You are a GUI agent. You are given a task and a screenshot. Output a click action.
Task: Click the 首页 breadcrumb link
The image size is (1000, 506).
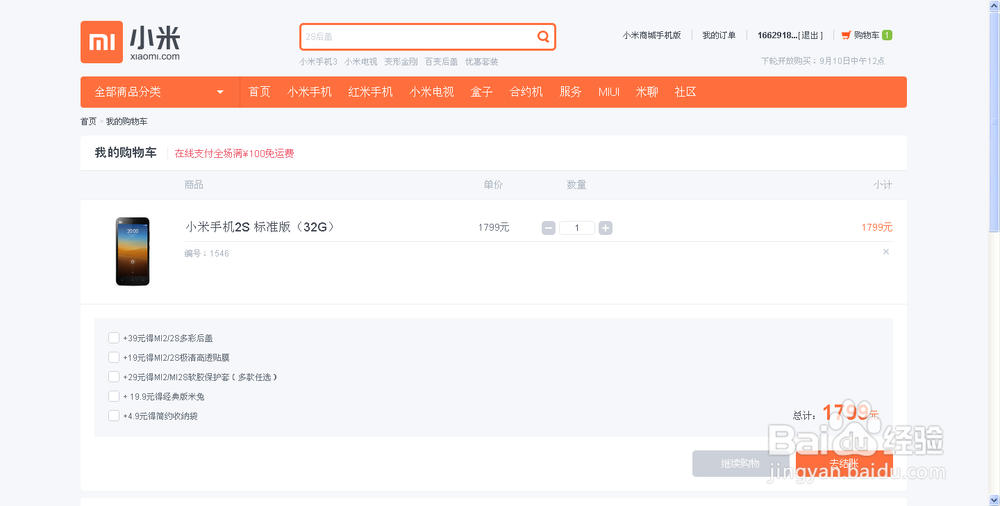click(89, 121)
